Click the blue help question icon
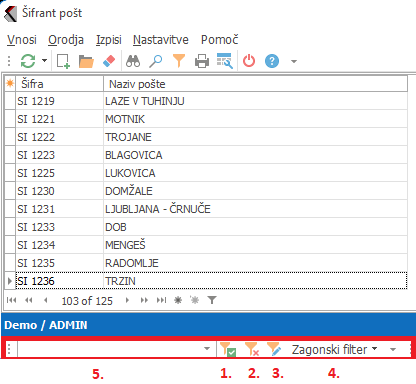This screenshot has width=416, height=384. [272, 61]
